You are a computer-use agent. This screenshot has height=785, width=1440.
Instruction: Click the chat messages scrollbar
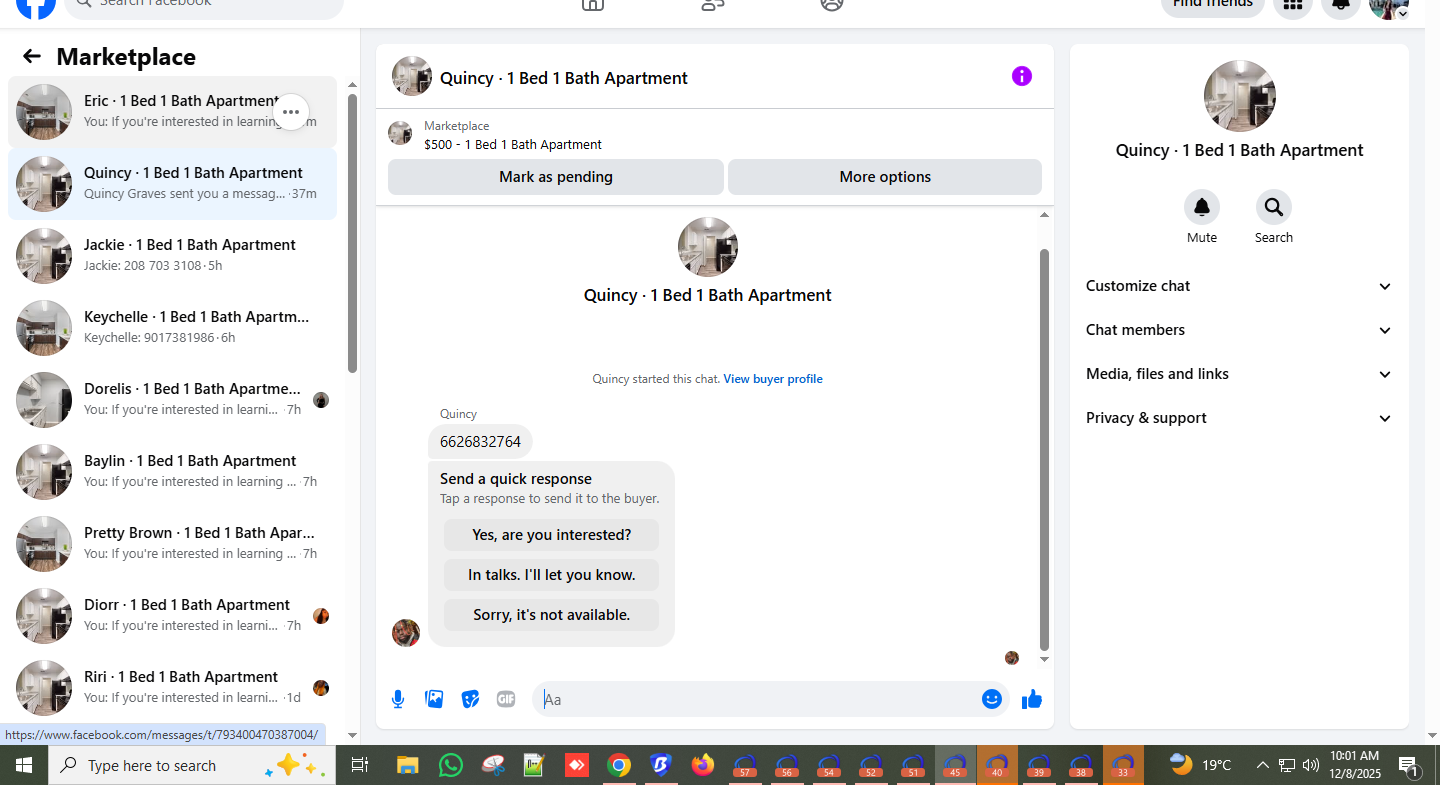(1044, 449)
